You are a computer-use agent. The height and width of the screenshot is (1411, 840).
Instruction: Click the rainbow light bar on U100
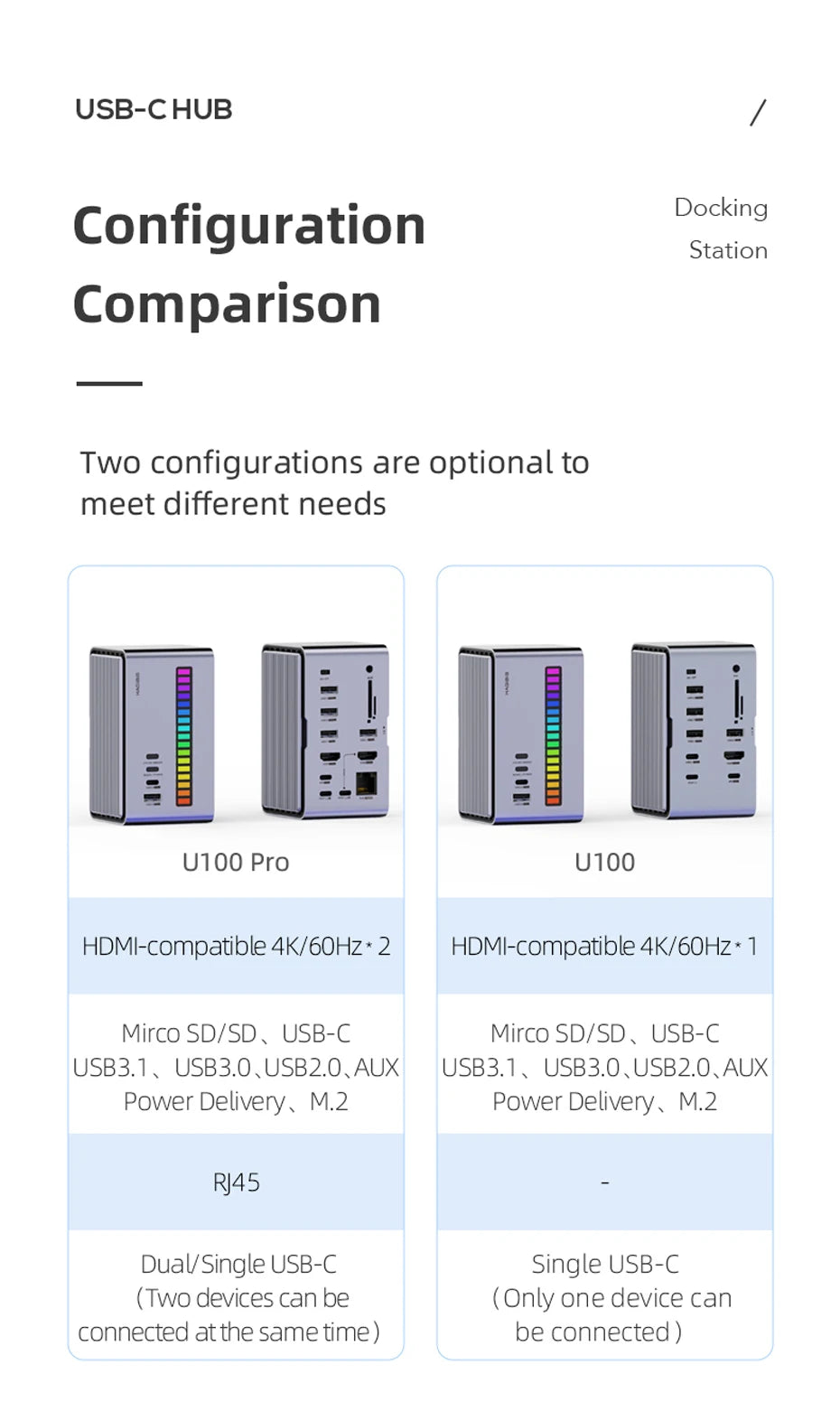tap(553, 735)
